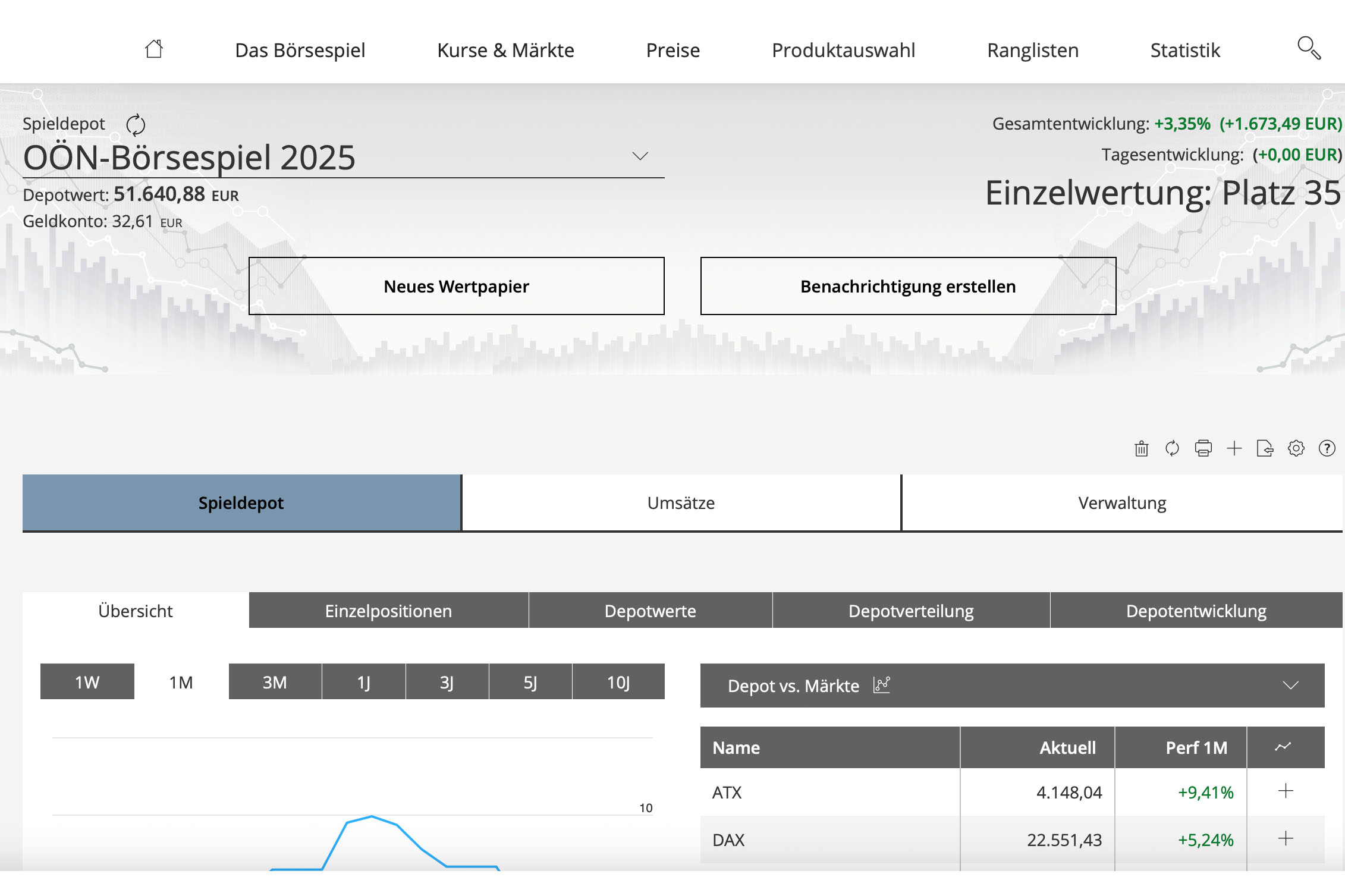Click Benachrichtigung erstellen button
Screen dimensions: 1345x896
coord(909,286)
